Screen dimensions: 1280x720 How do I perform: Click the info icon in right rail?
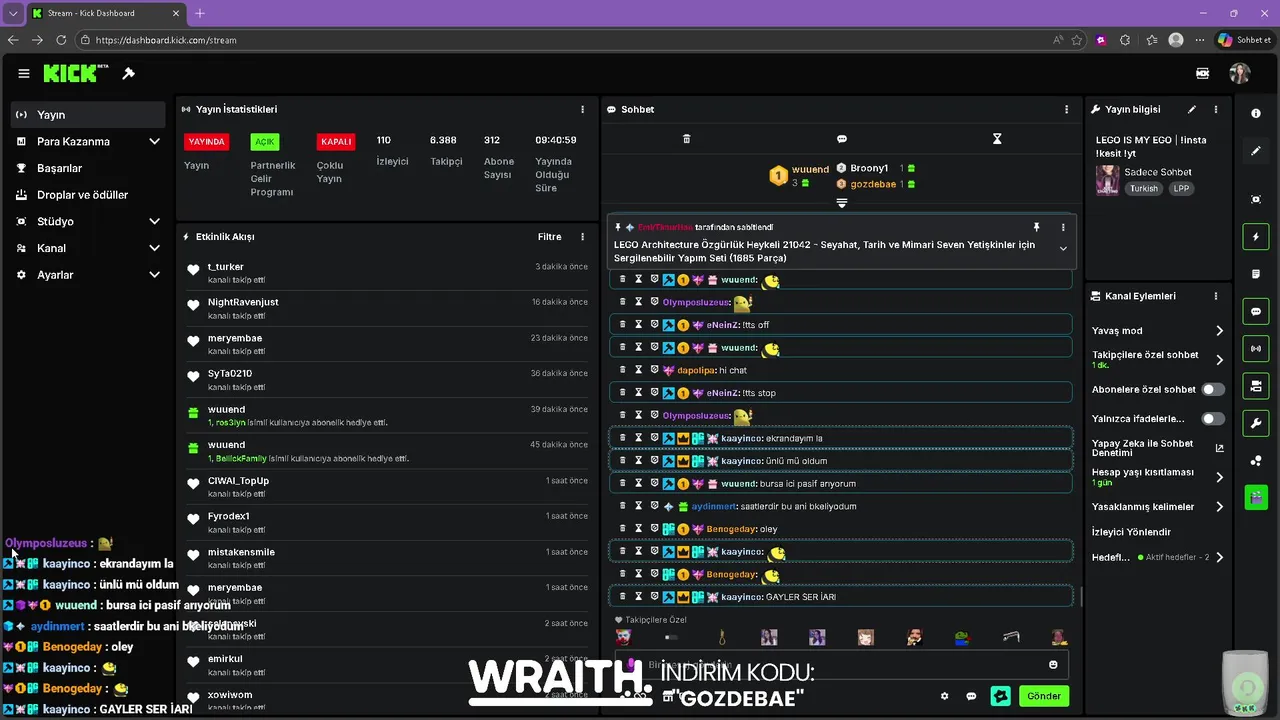pyautogui.click(x=1256, y=114)
